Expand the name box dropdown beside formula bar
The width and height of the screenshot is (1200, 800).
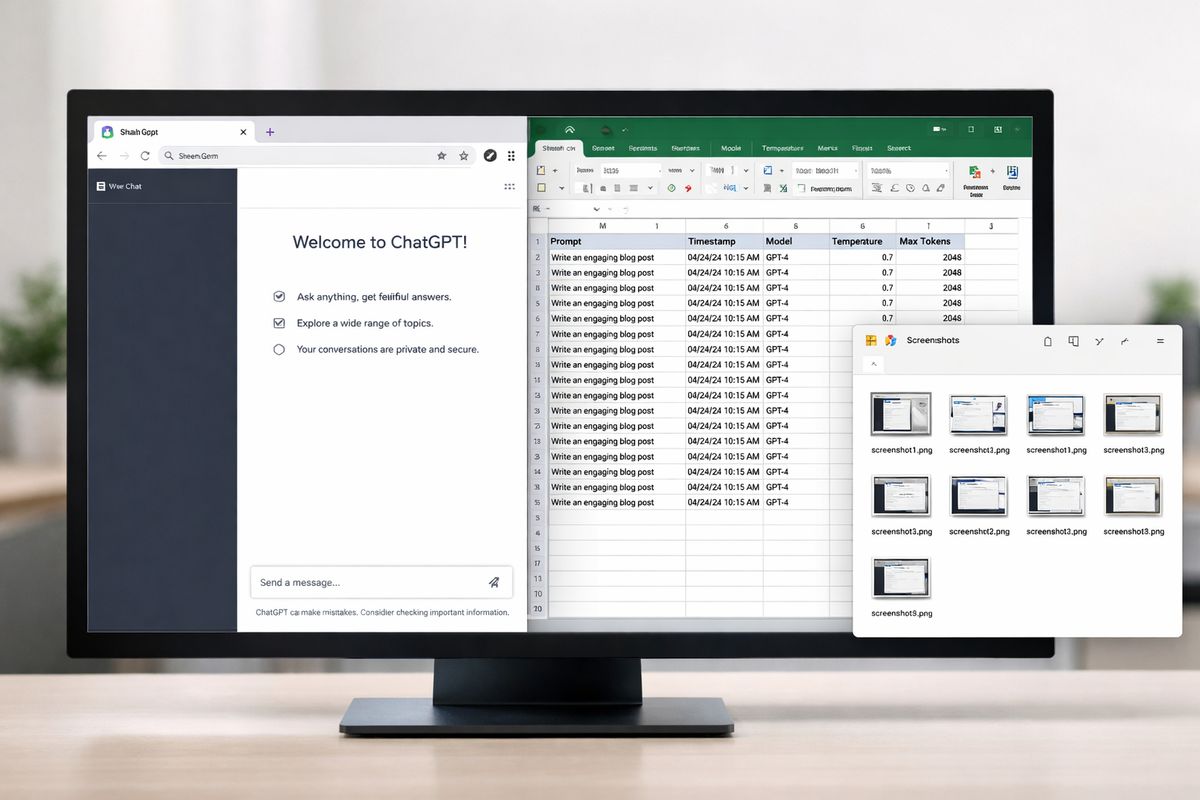597,209
